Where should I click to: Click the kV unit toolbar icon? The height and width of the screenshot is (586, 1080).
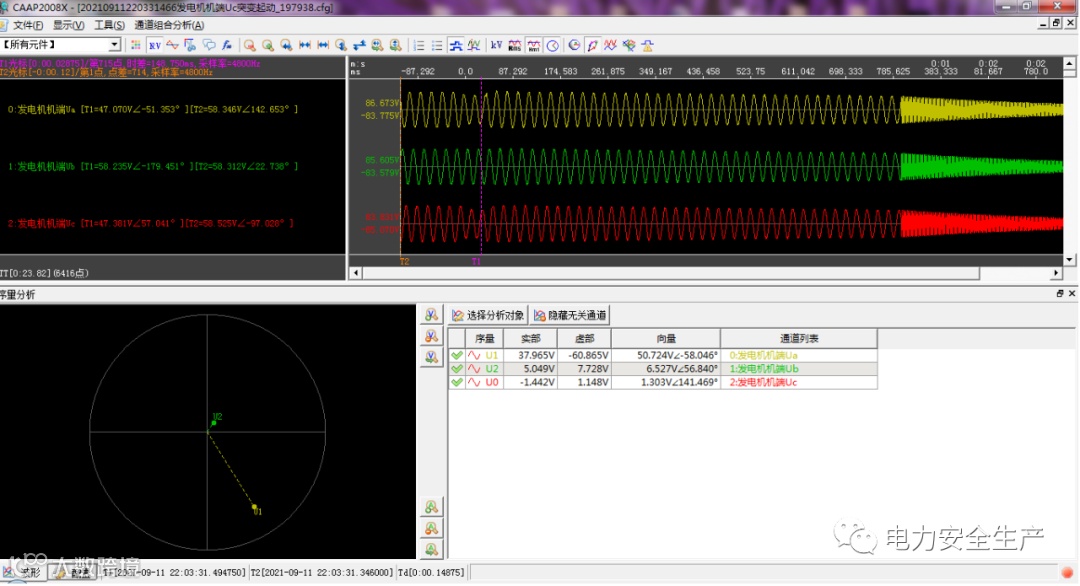coord(496,45)
